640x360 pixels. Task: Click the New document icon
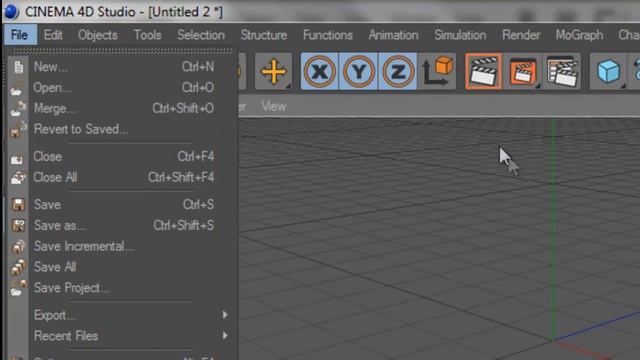[x=18, y=67]
